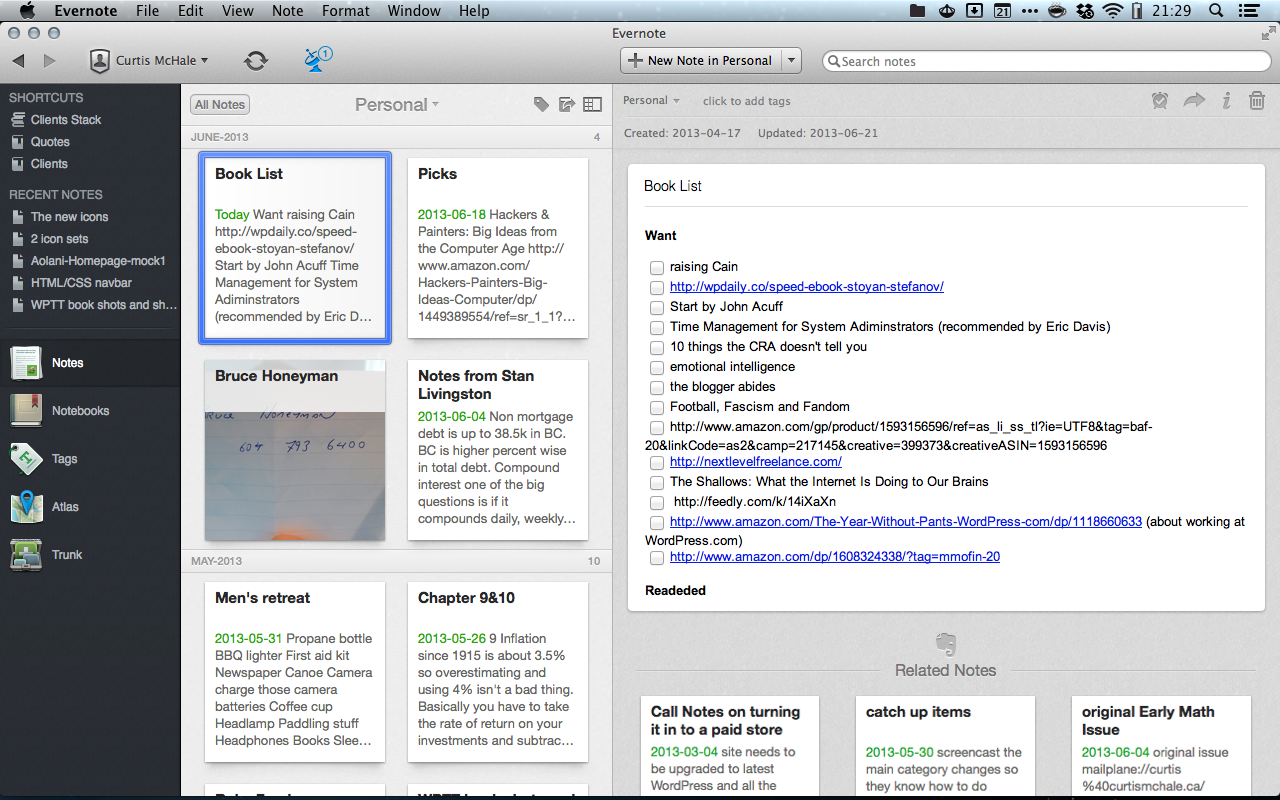Delete the note using the trash icon

pyautogui.click(x=1257, y=100)
